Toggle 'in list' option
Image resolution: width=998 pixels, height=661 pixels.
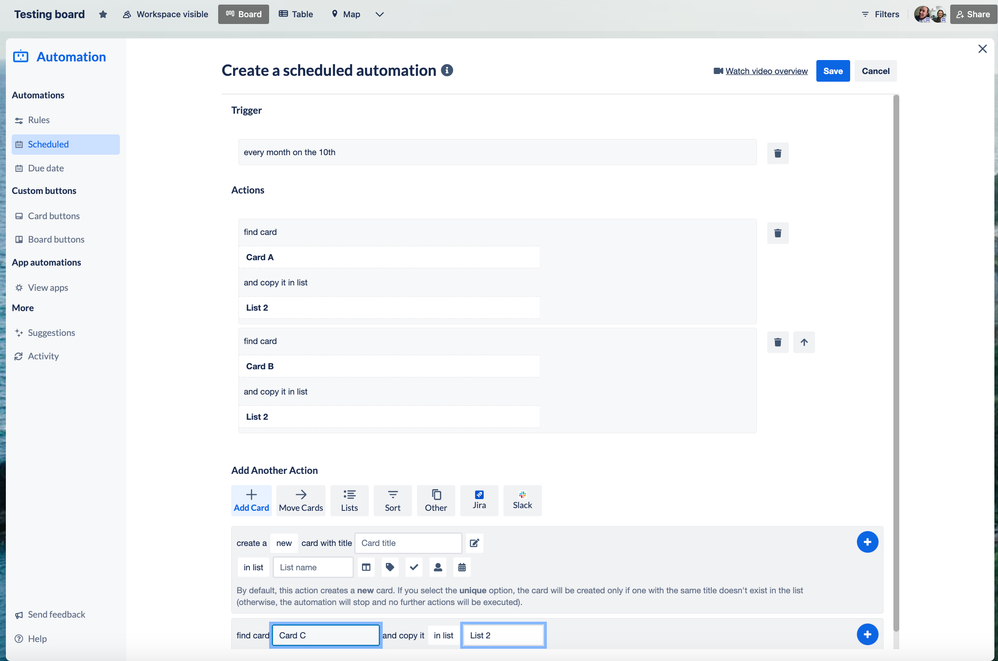point(253,567)
